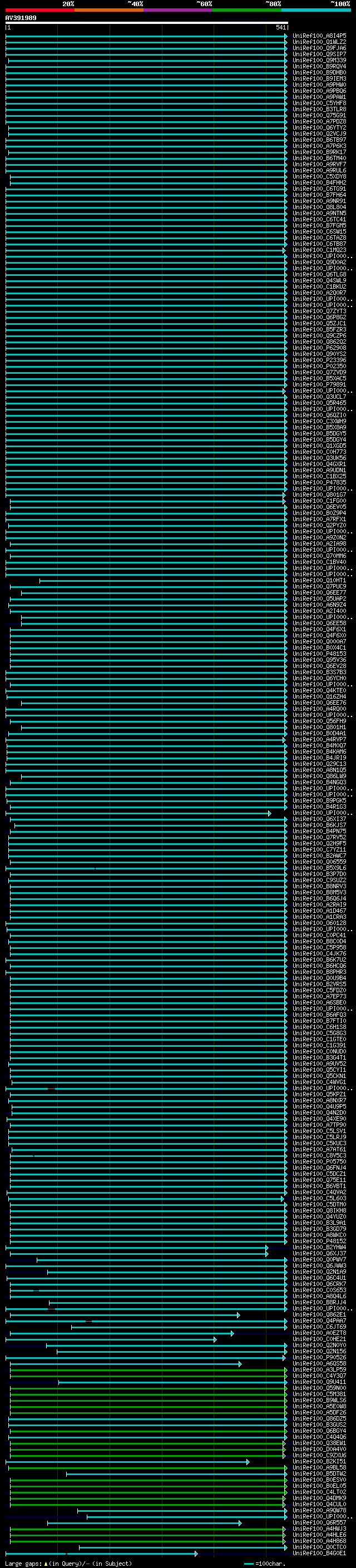Click the hit label UniRef100_B9IEM3

coord(319,78)
